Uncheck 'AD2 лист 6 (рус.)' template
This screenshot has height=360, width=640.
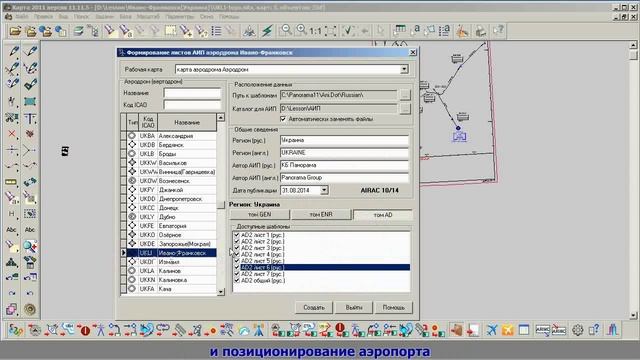tap(237, 267)
